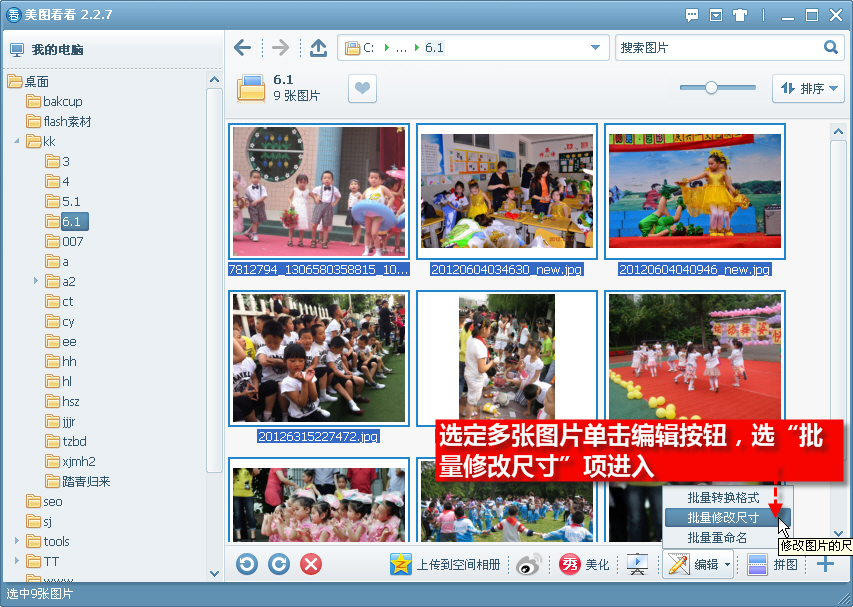Expand the tools folder node
Screen dimensions: 853x607
click(16, 541)
